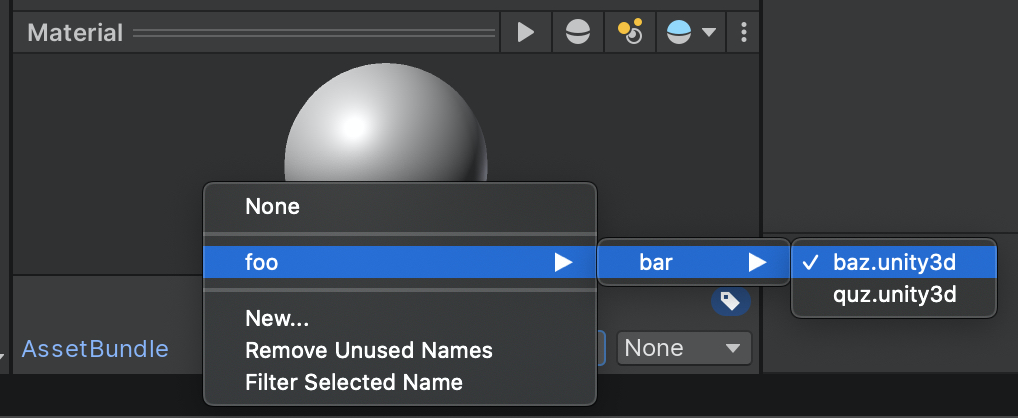Open the bar submenu item
This screenshot has height=418, width=1018.
(693, 262)
